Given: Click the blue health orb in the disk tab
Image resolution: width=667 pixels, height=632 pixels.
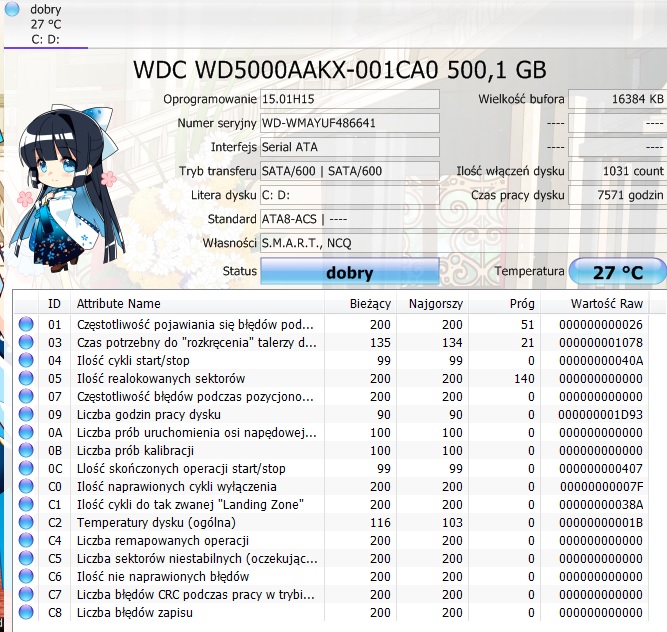Looking at the screenshot, I should [12, 9].
